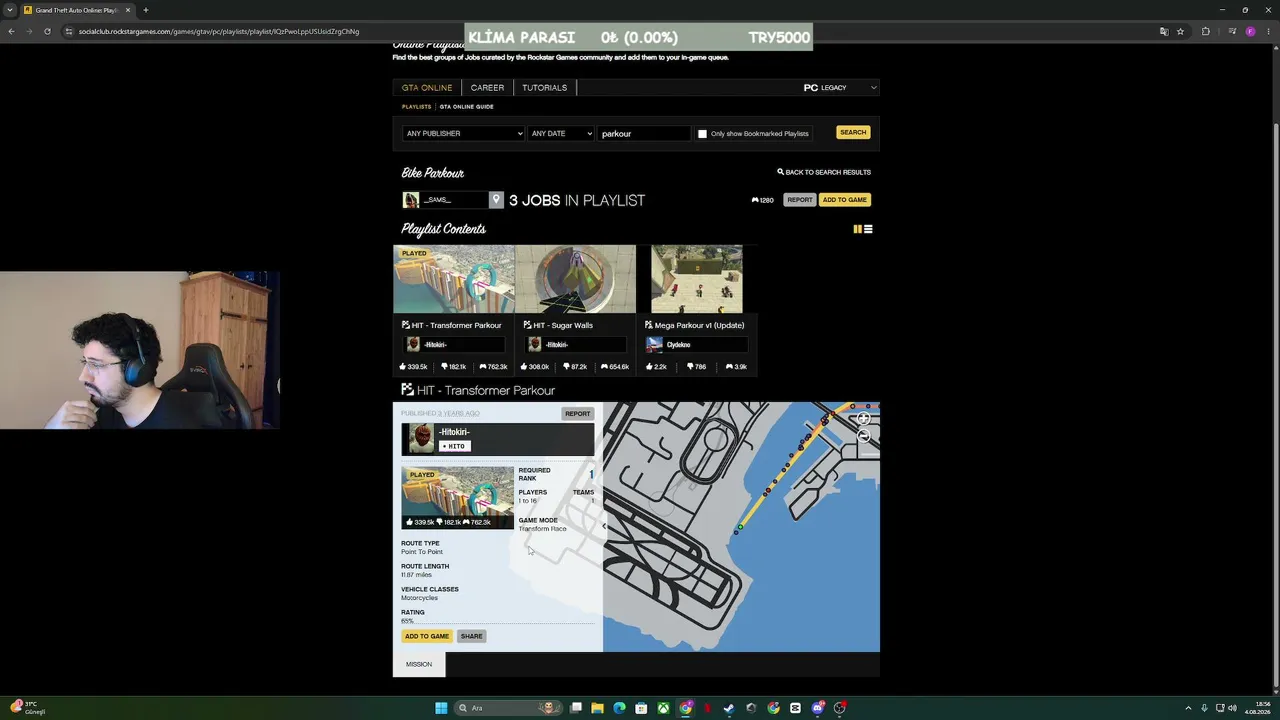This screenshot has height=720, width=1280.
Task: Open the GTA Online Guide sub-menu item
Action: click(x=466, y=107)
